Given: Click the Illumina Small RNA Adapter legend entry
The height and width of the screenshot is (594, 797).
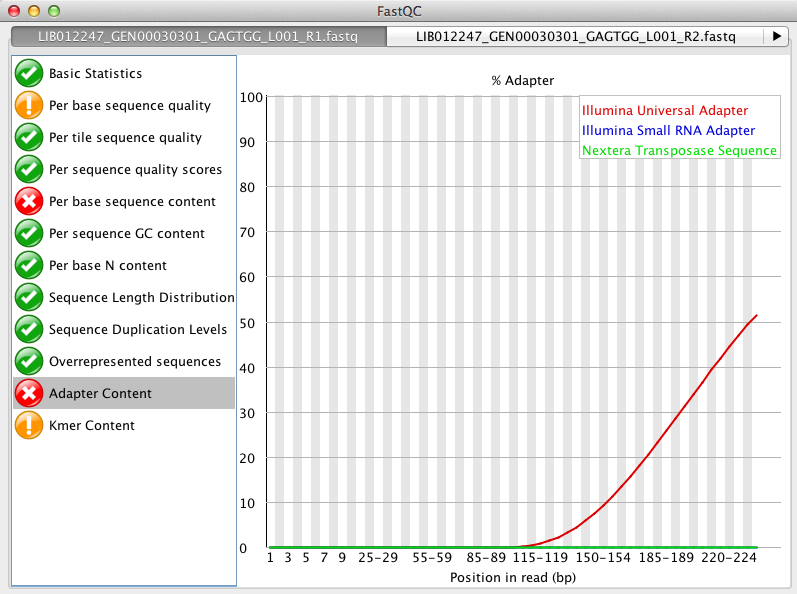Looking at the screenshot, I should click(x=668, y=131).
